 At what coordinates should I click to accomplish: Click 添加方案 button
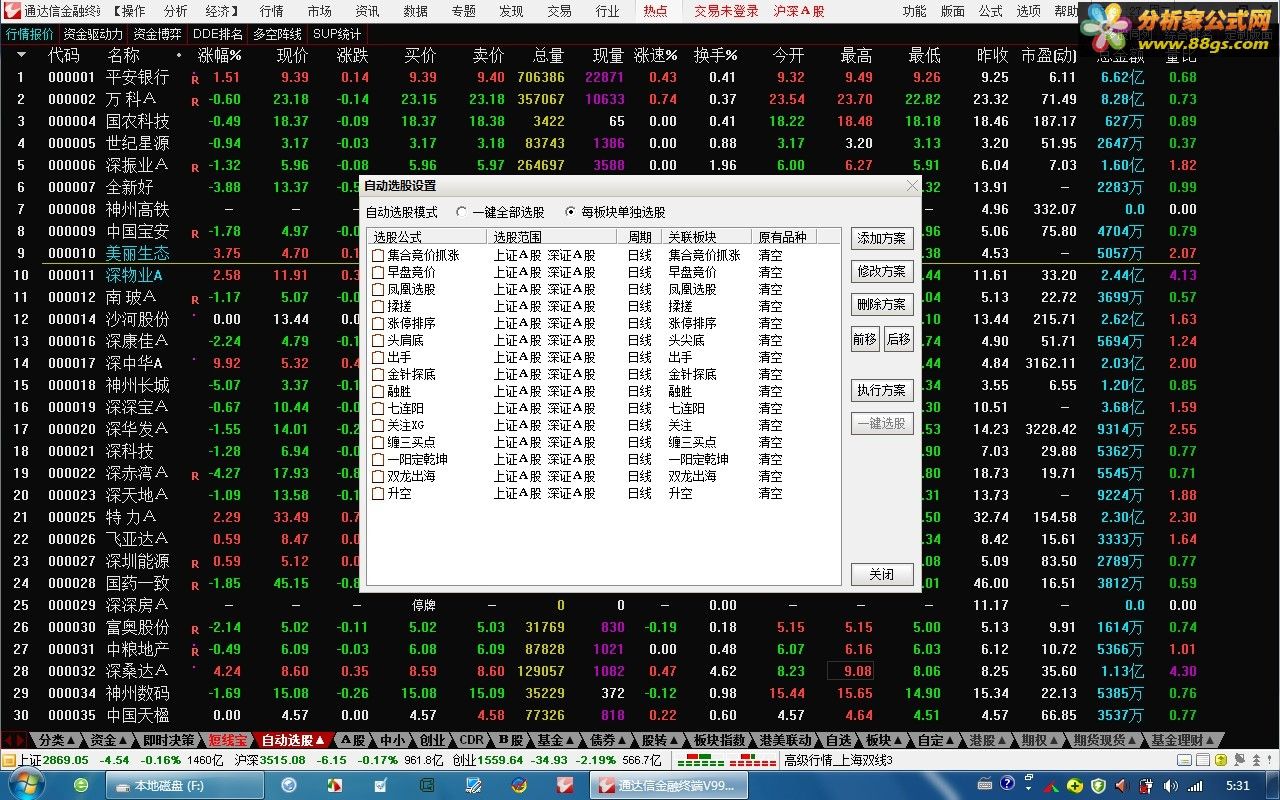tap(881, 238)
